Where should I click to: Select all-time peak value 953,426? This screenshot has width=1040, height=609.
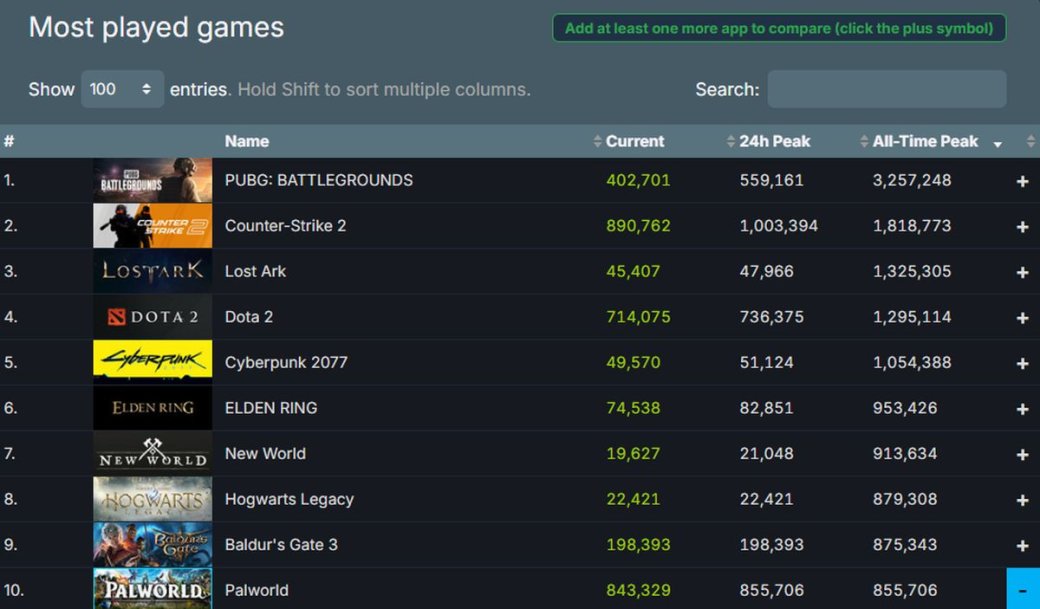[x=905, y=408]
